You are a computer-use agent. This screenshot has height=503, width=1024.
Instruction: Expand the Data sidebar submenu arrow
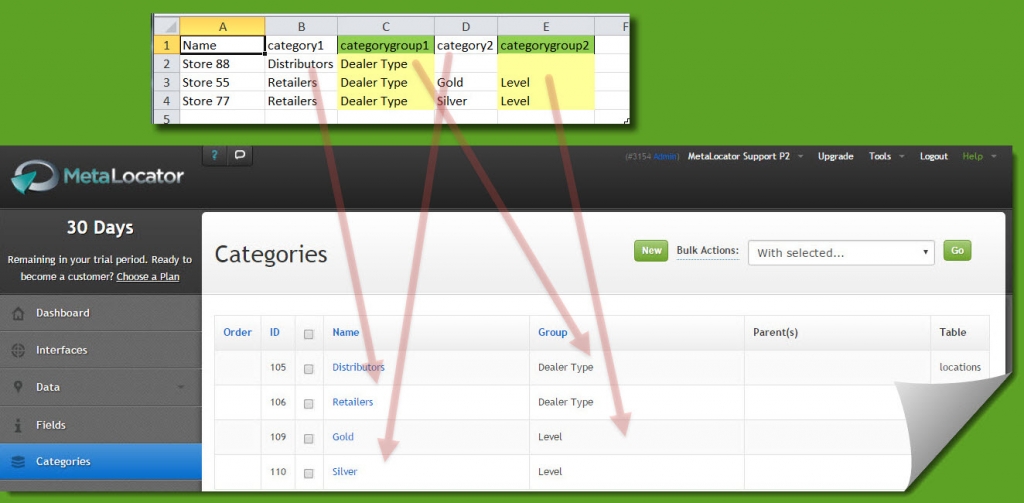[180, 387]
